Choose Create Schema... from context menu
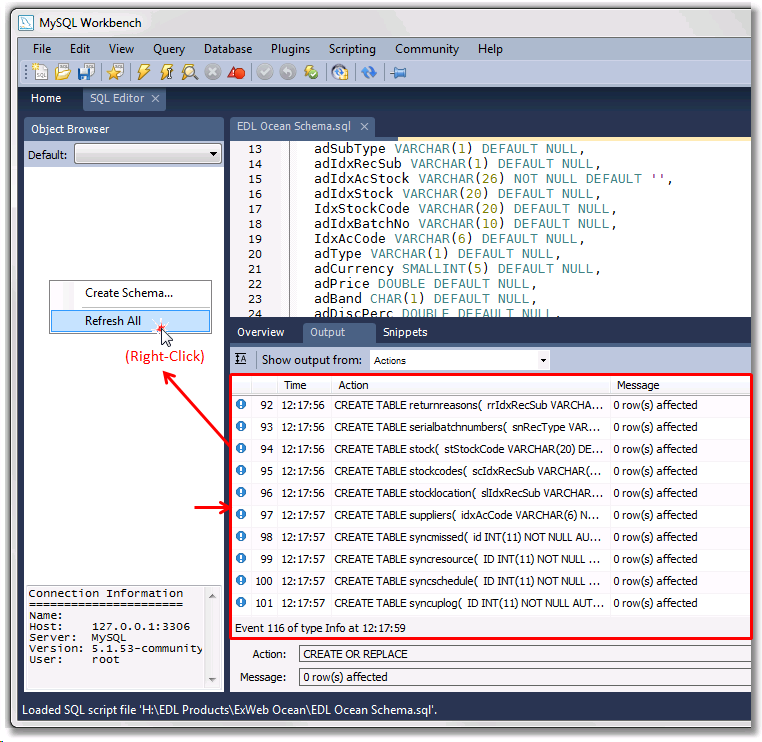Image resolution: width=762 pixels, height=742 pixels. coord(129,293)
